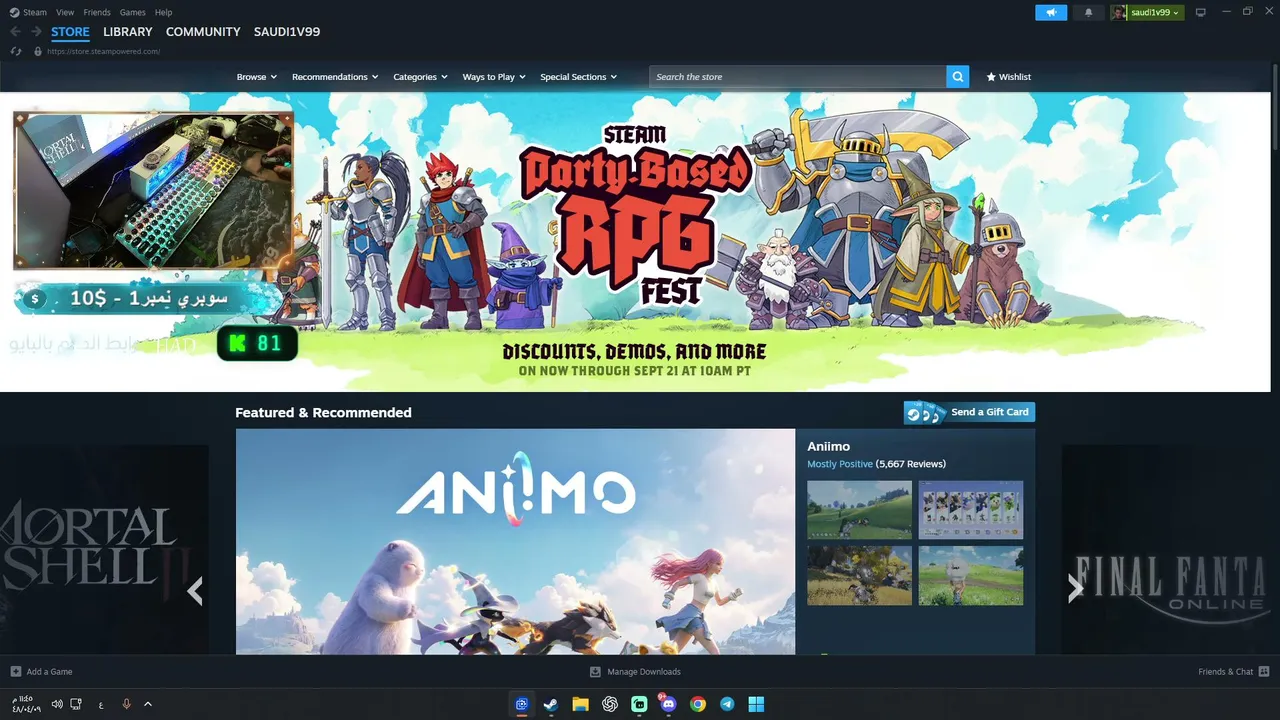1280x720 pixels.
Task: Switch to the COMMUNITY tab
Action: [203, 32]
